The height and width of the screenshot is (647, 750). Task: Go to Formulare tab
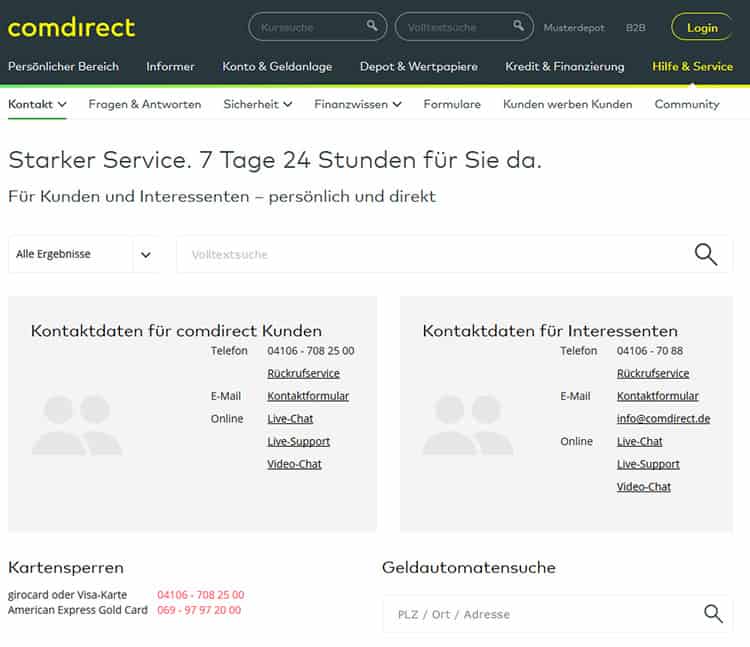452,104
